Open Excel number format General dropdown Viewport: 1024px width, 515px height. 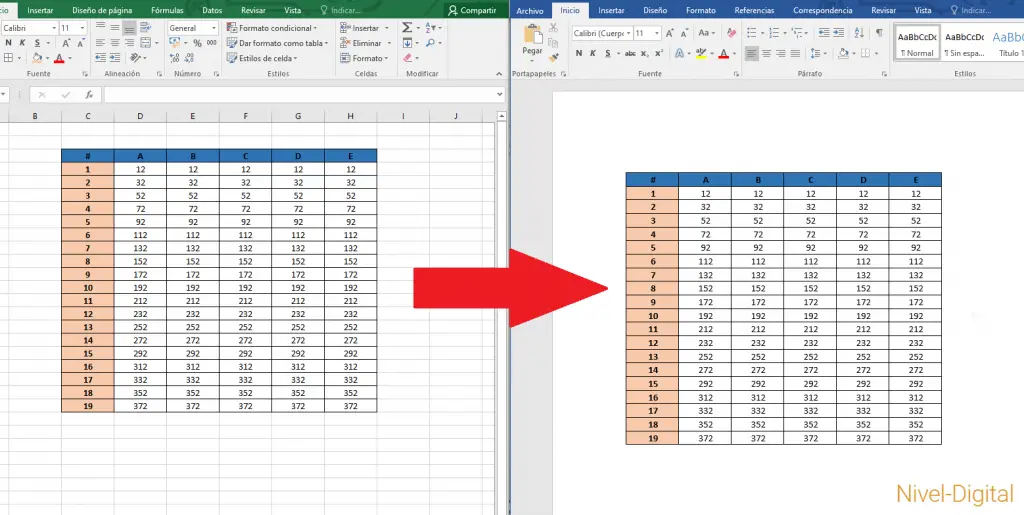[x=214, y=28]
